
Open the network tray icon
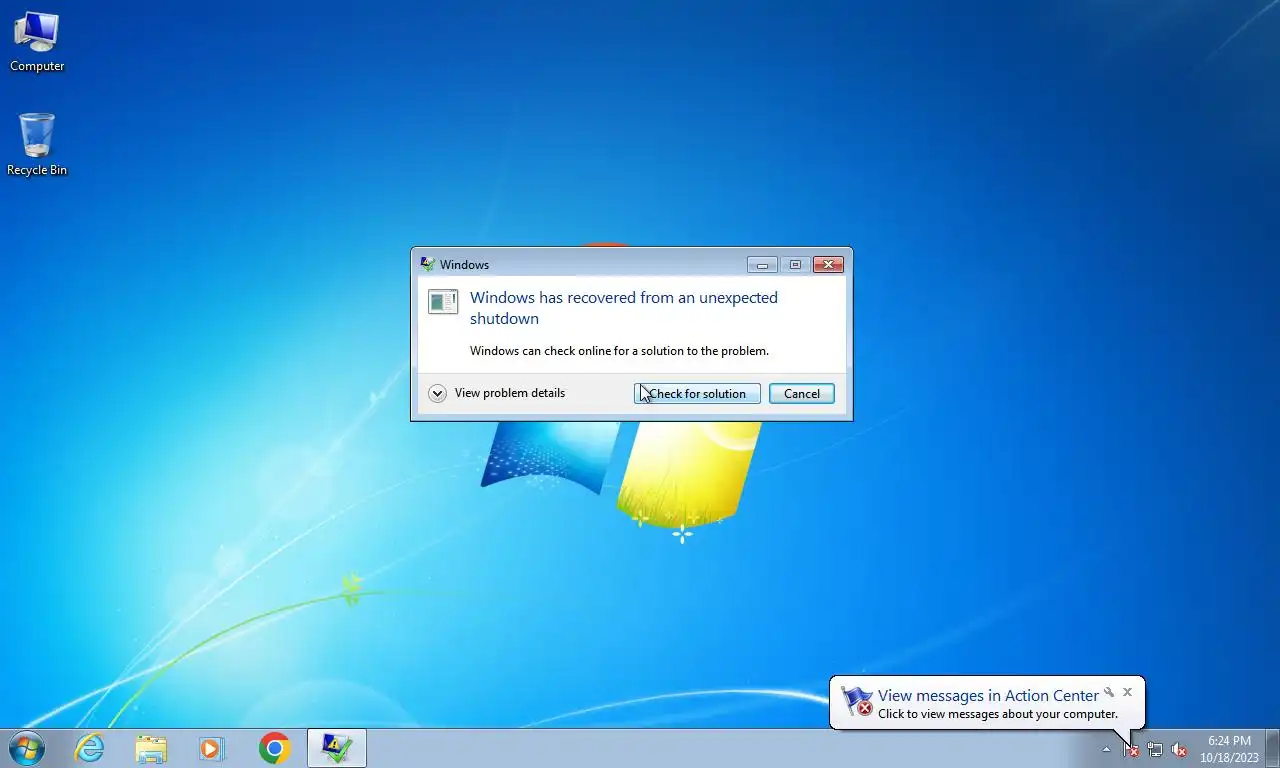pos(1155,749)
